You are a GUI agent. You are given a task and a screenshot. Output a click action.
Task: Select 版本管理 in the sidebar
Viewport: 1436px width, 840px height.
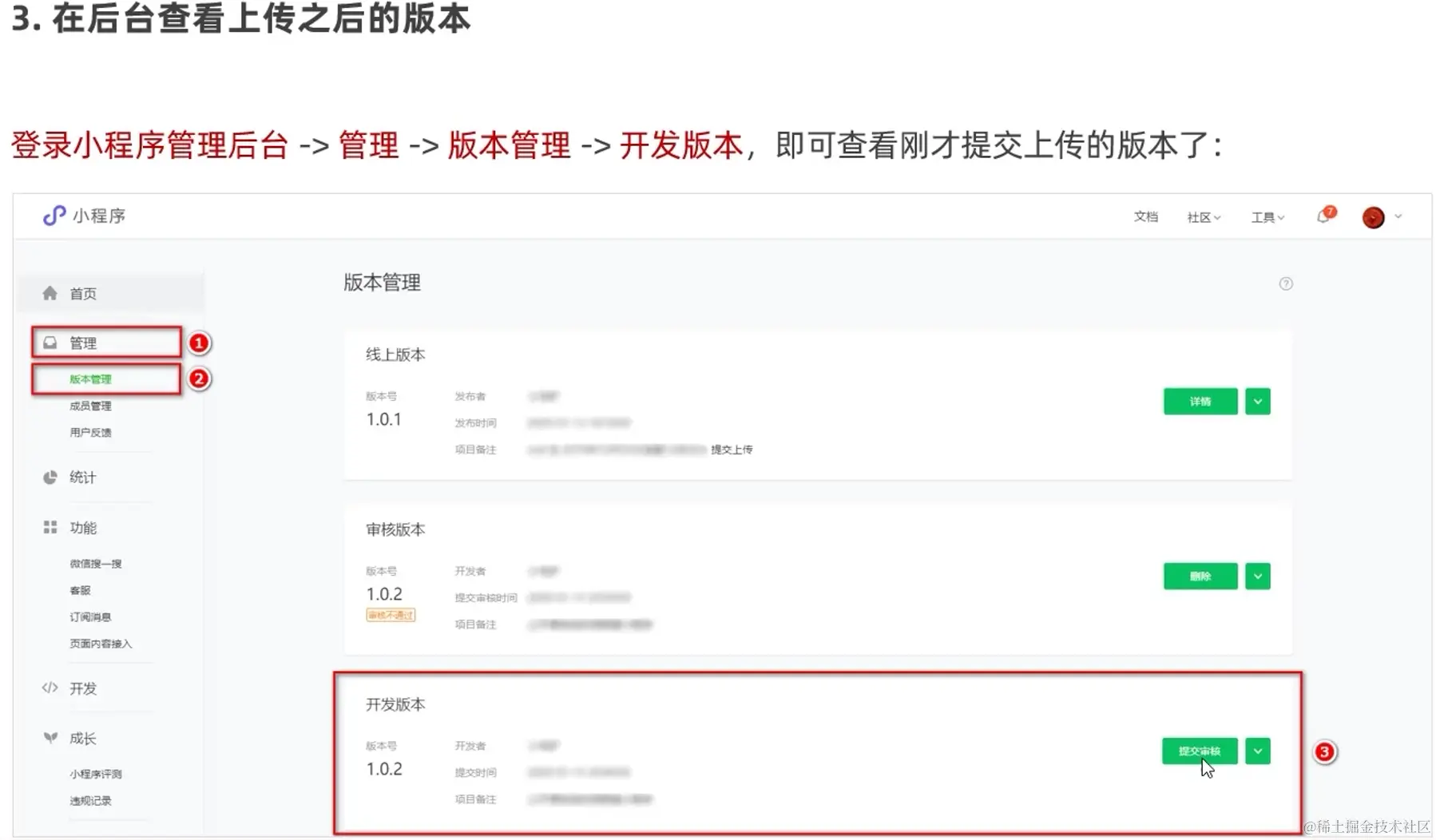point(90,379)
